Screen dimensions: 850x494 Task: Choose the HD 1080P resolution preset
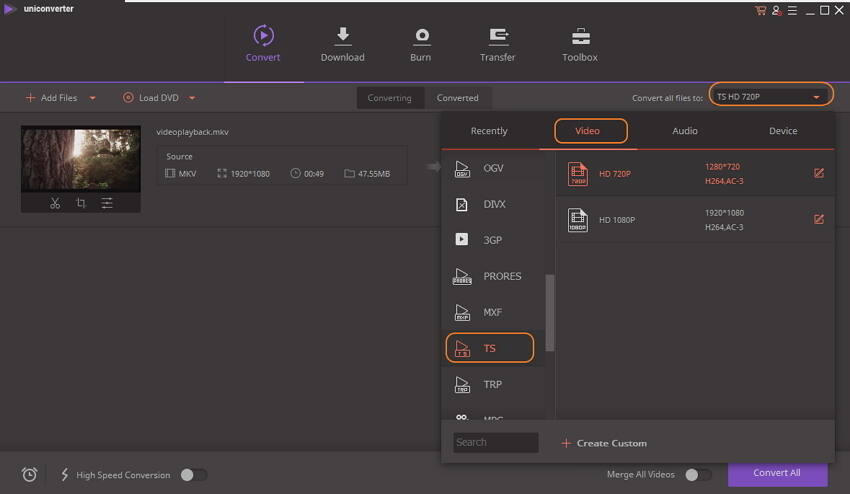pos(694,220)
